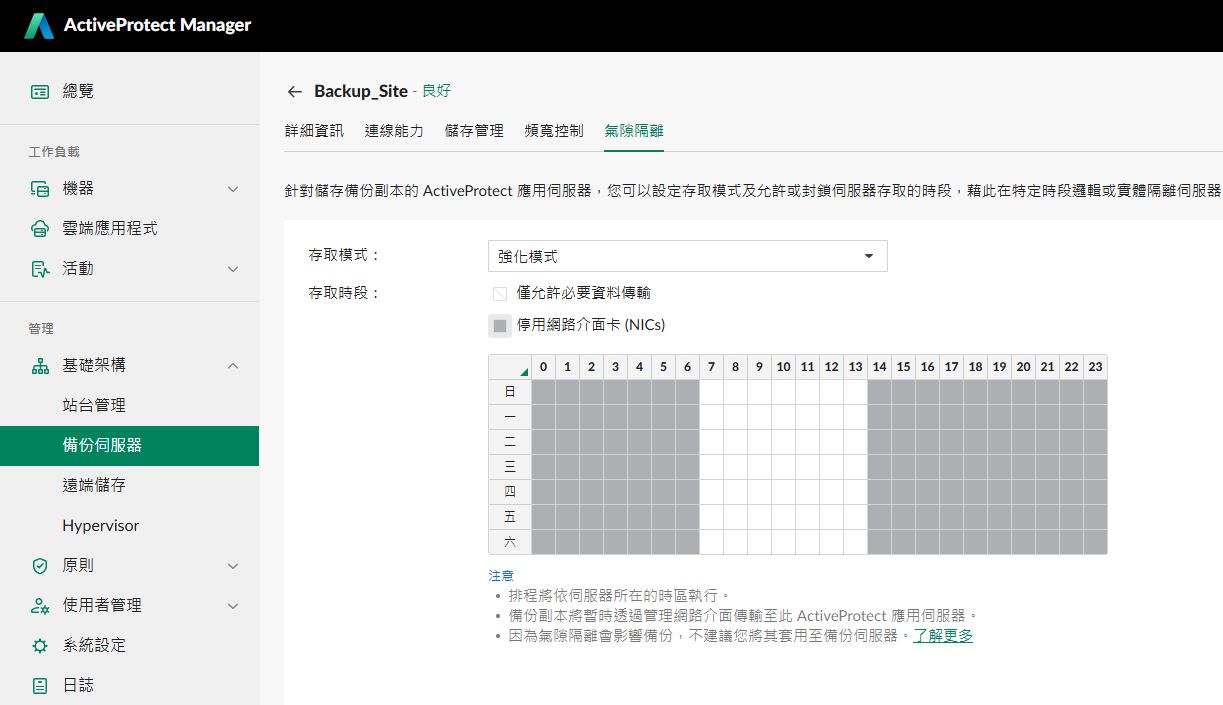
Task: Click the 原則 policy shield icon
Action: pyautogui.click(x=40, y=566)
